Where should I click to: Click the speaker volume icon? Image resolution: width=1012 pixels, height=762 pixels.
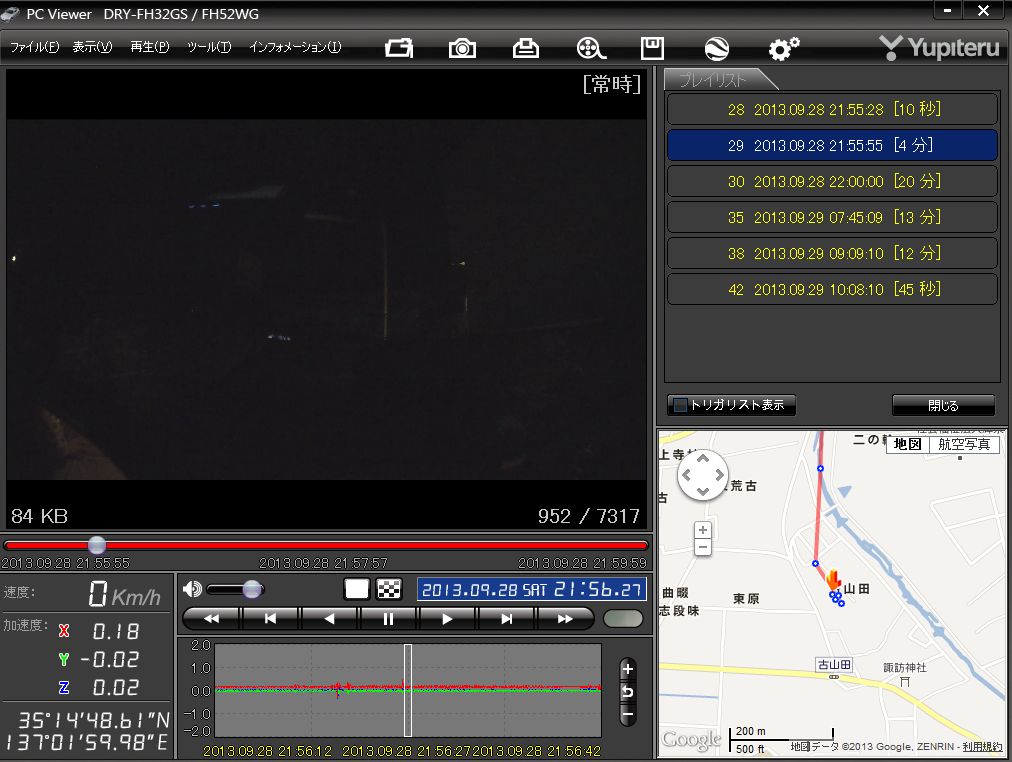192,588
